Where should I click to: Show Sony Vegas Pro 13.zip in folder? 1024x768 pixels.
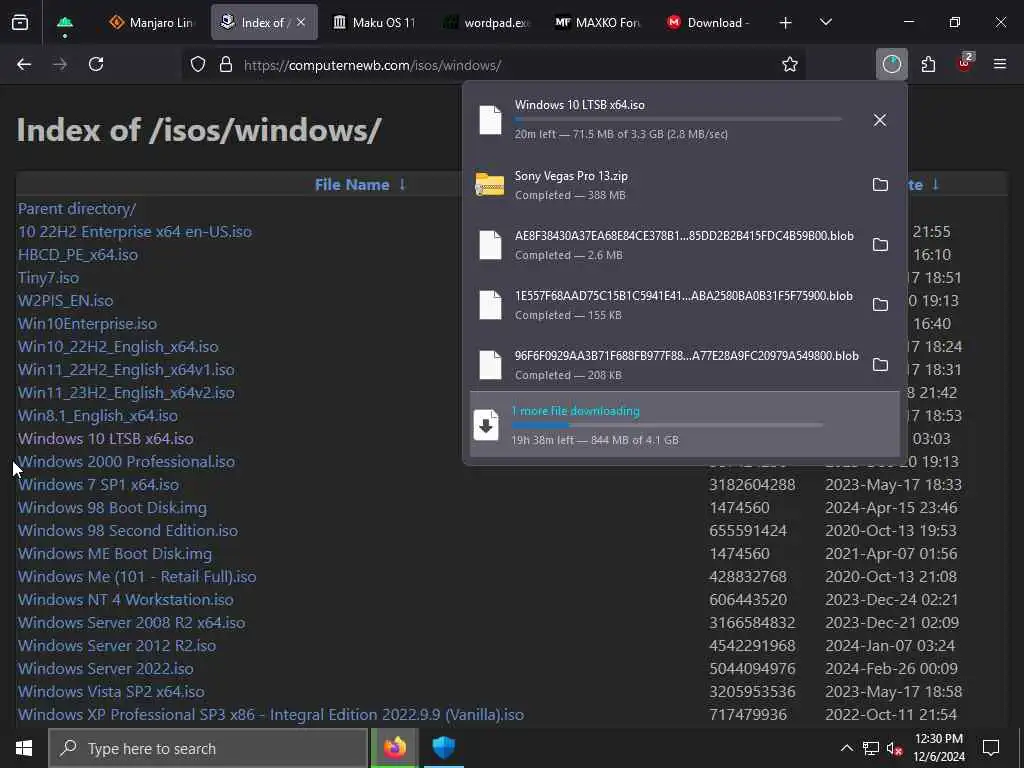[x=880, y=185]
